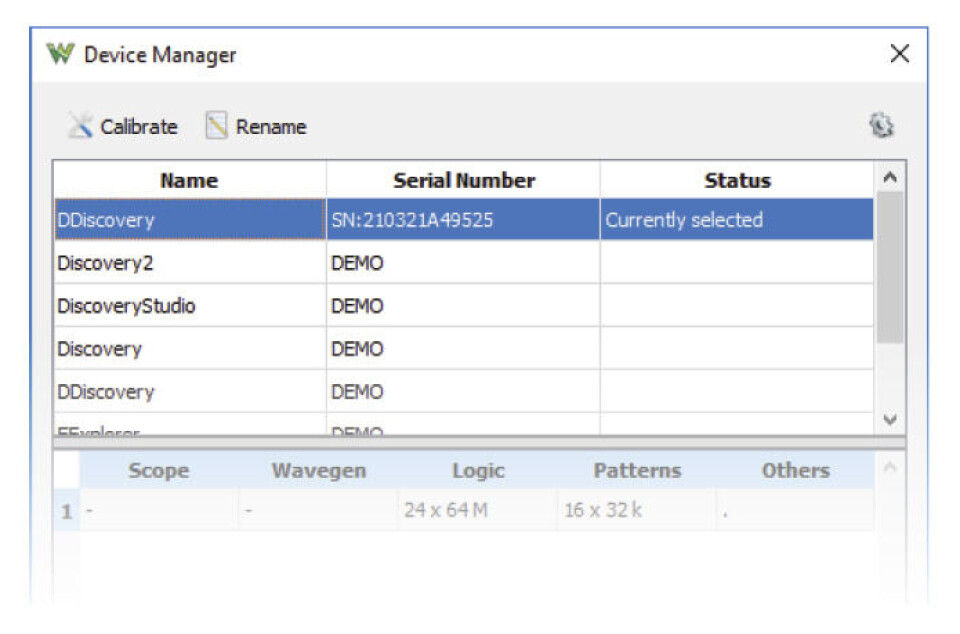960x634 pixels.
Task: Select the DDiscovery row with serial number
Action: [x=464, y=219]
